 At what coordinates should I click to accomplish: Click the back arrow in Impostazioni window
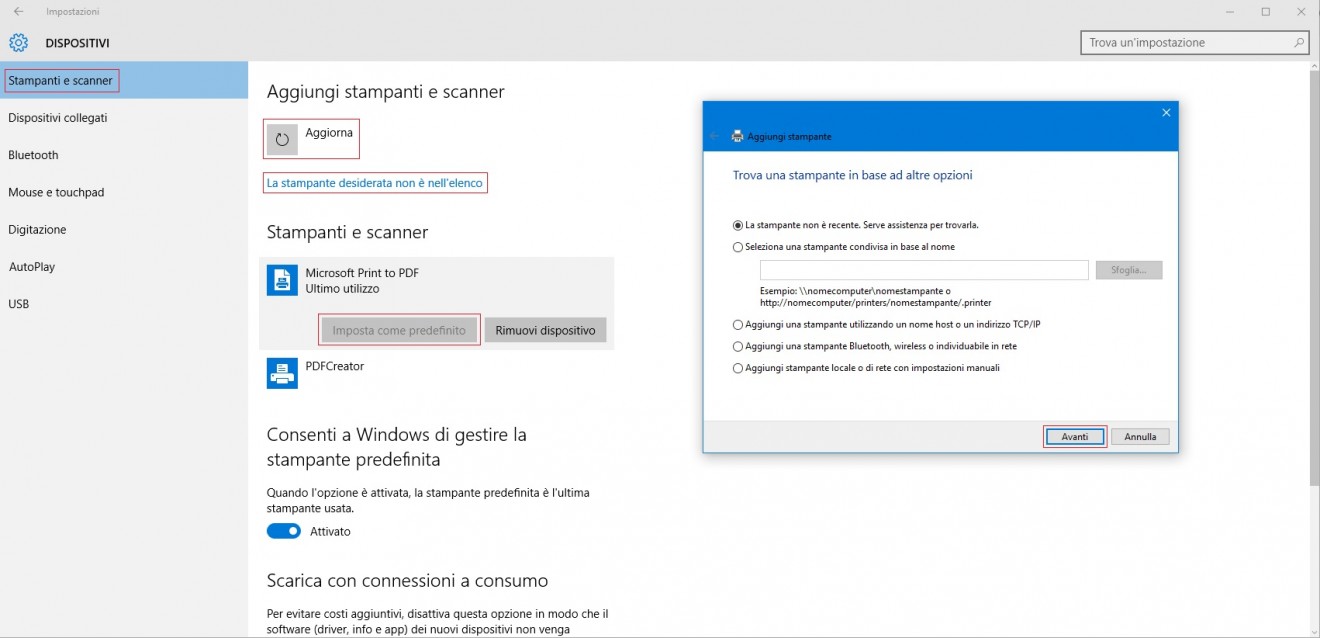pos(18,11)
